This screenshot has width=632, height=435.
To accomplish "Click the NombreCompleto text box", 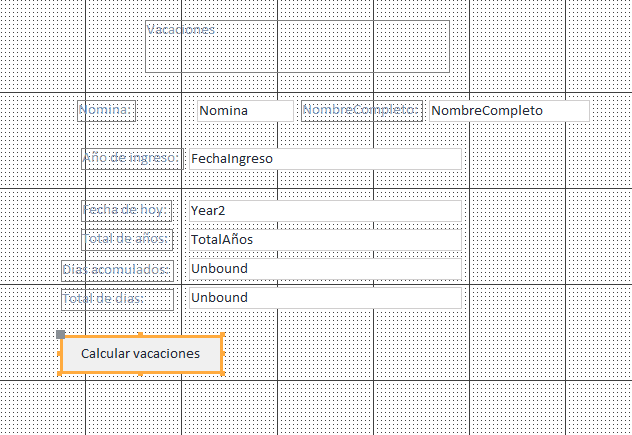I will [x=509, y=111].
